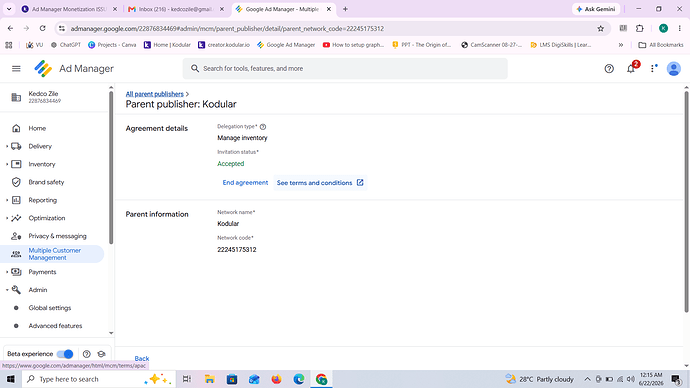Click the Back button
690x388 pixels.
[142, 359]
